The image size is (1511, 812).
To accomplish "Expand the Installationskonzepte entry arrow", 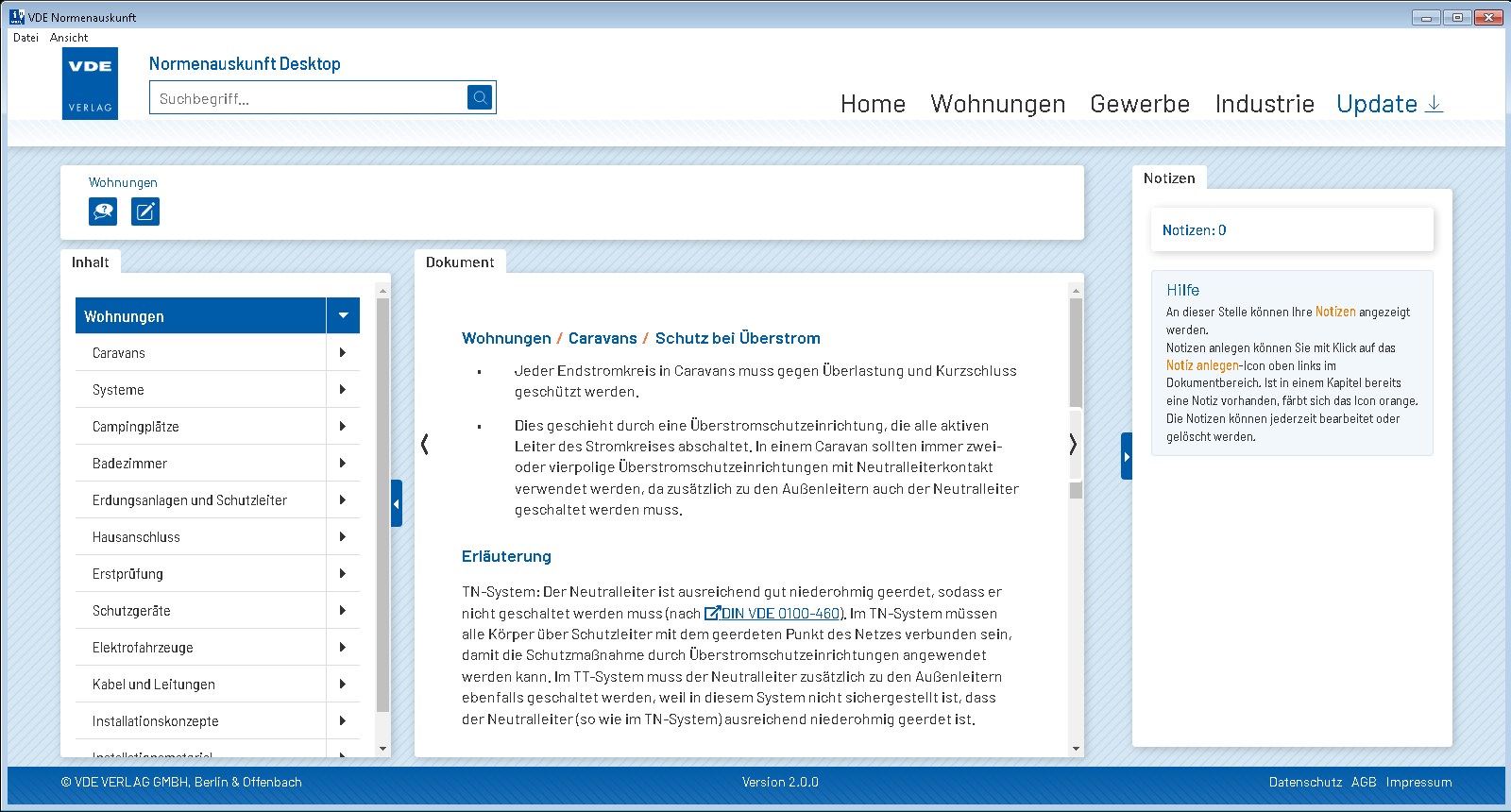I will tap(343, 720).
